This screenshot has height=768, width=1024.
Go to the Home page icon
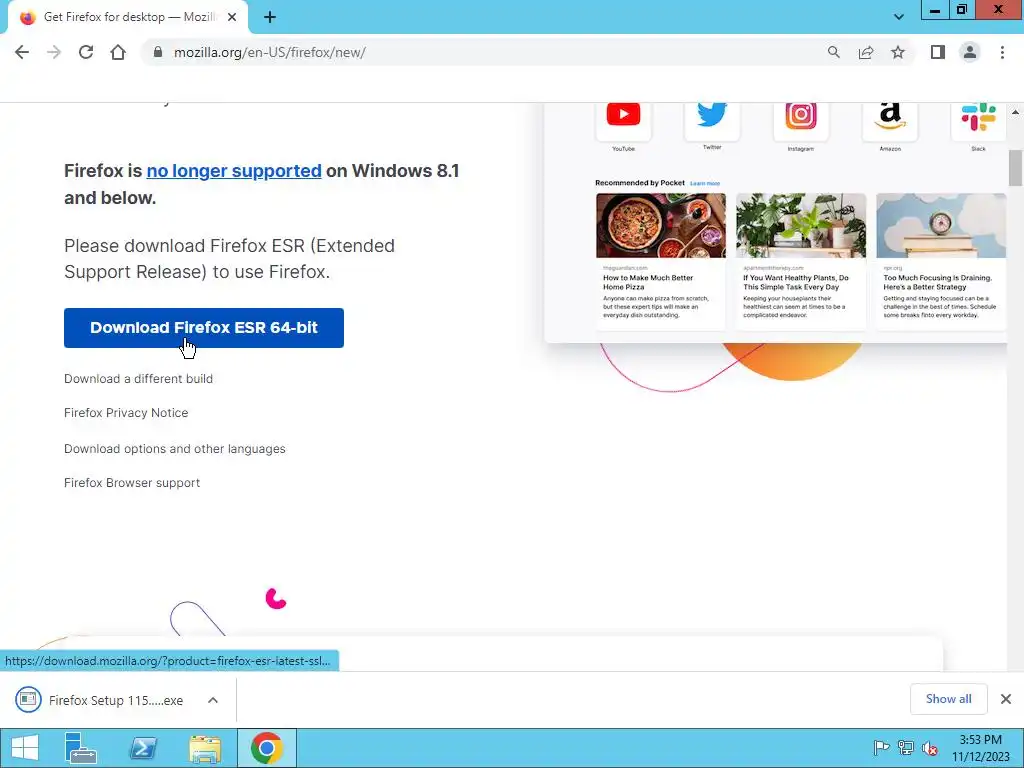point(118,52)
